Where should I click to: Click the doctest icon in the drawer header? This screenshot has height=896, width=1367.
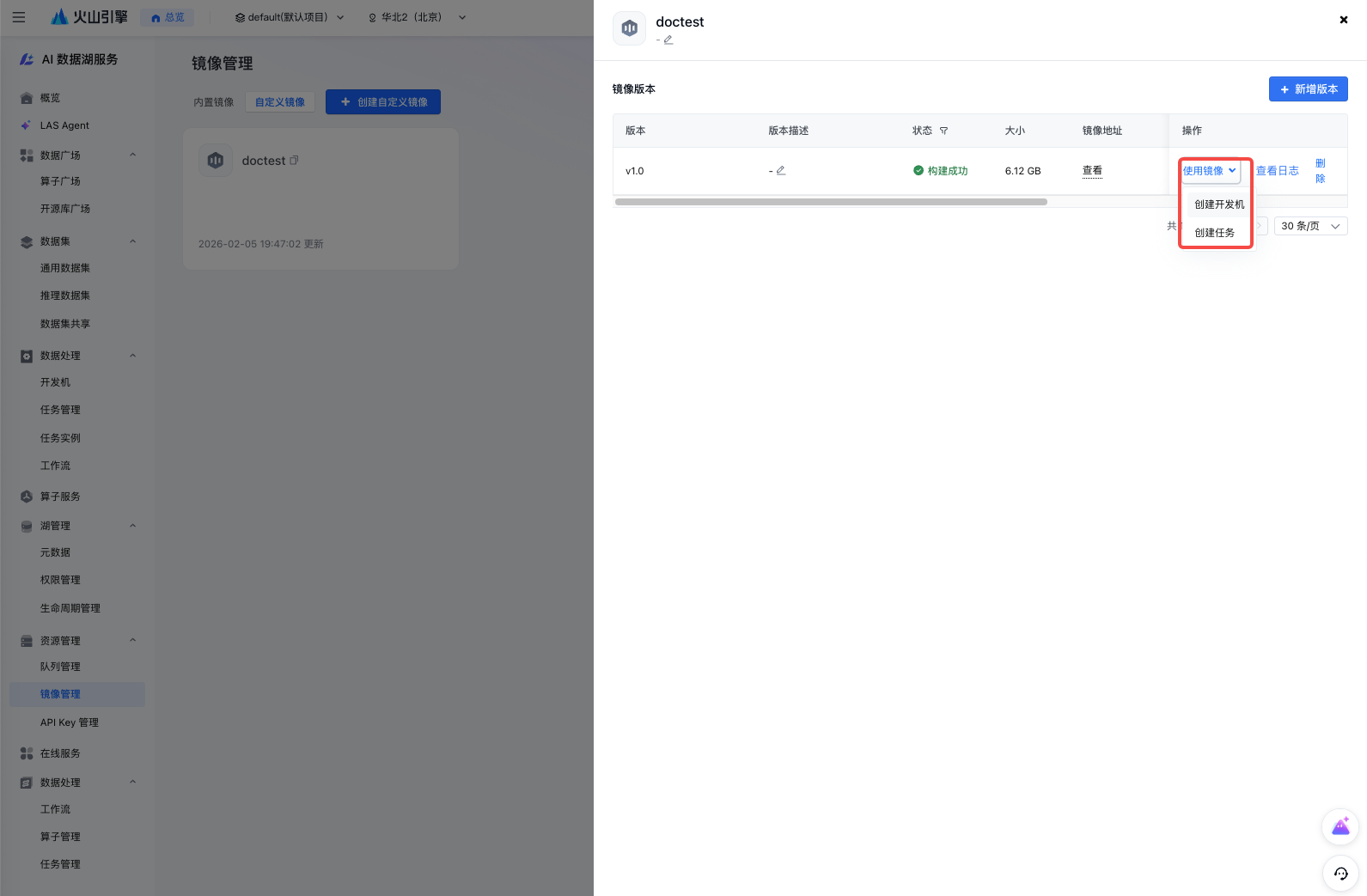tap(630, 28)
